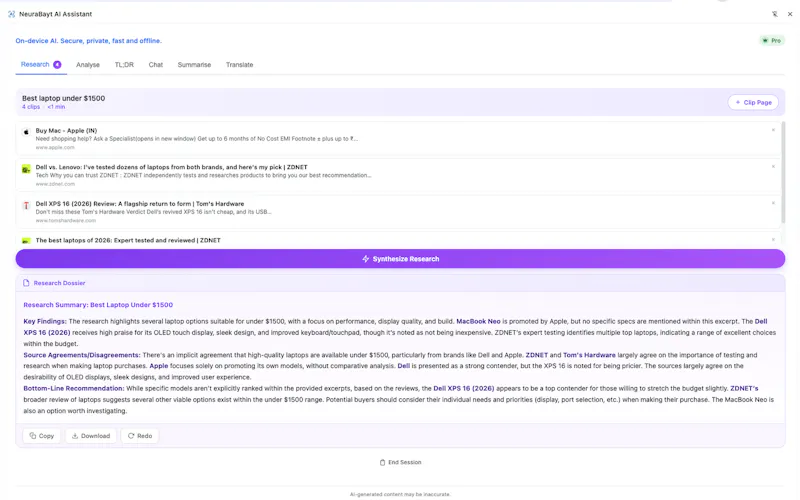The image size is (800, 500).
Task: Click the trash icon beside End Session
Action: click(382, 462)
